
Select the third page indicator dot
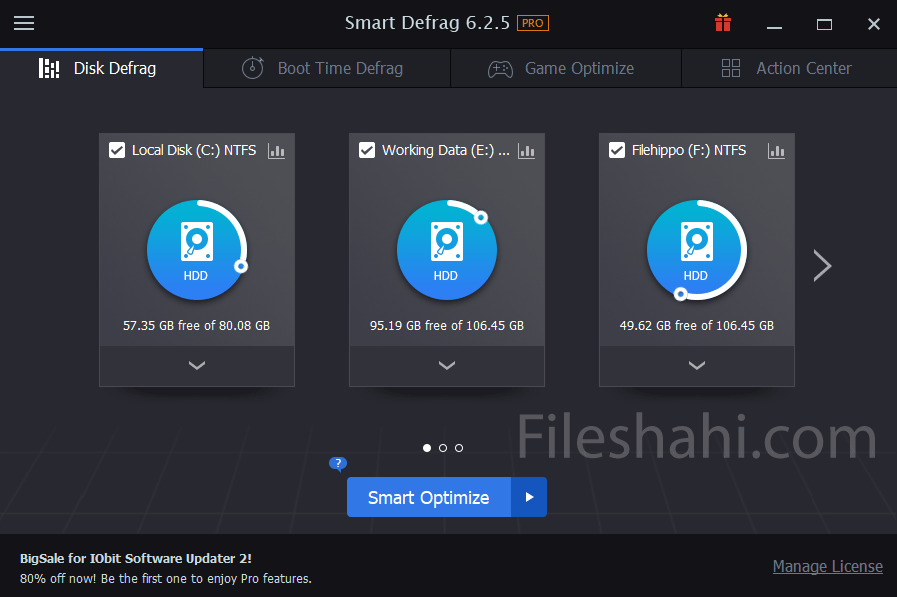point(459,448)
